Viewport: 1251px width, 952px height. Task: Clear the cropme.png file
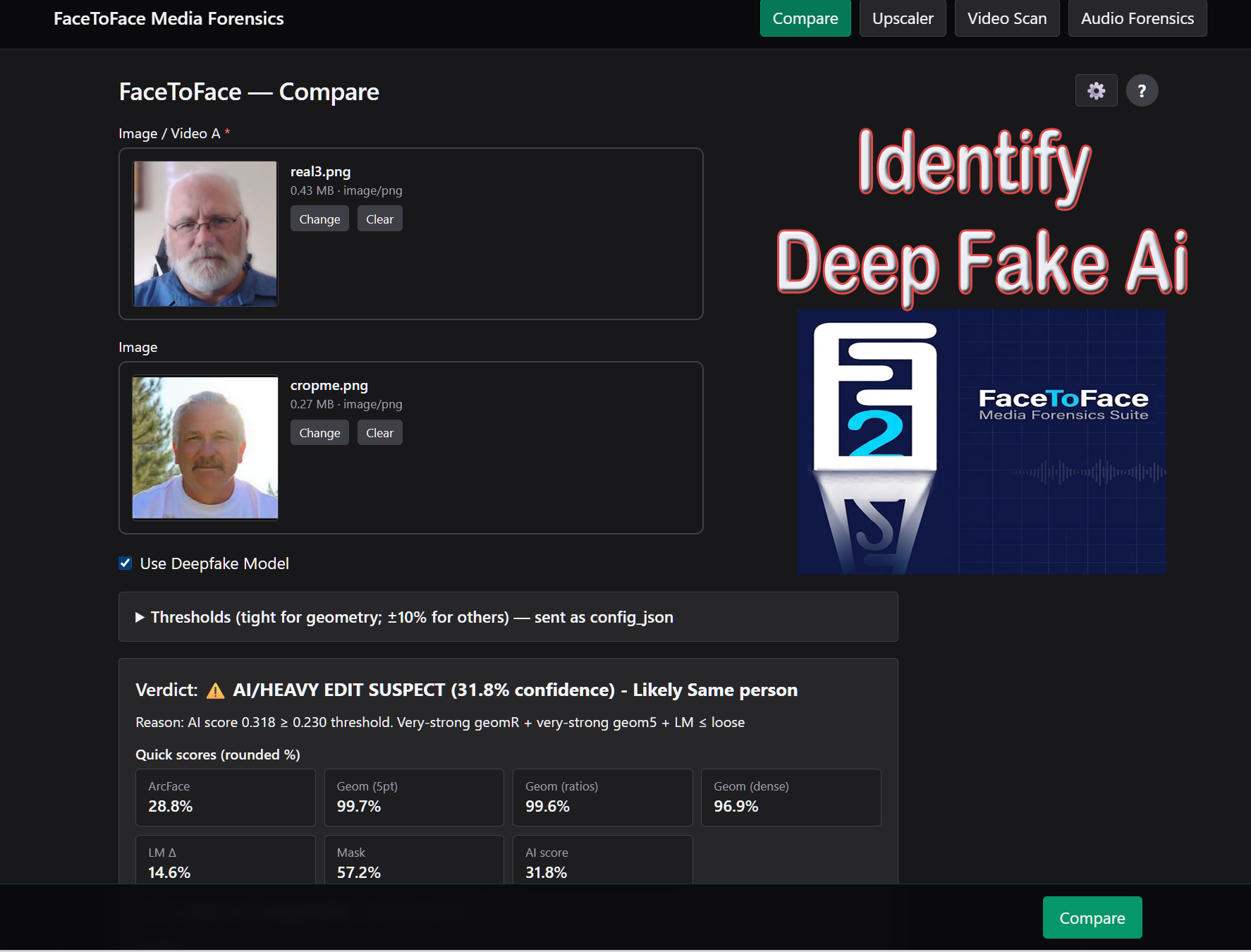[x=379, y=432]
